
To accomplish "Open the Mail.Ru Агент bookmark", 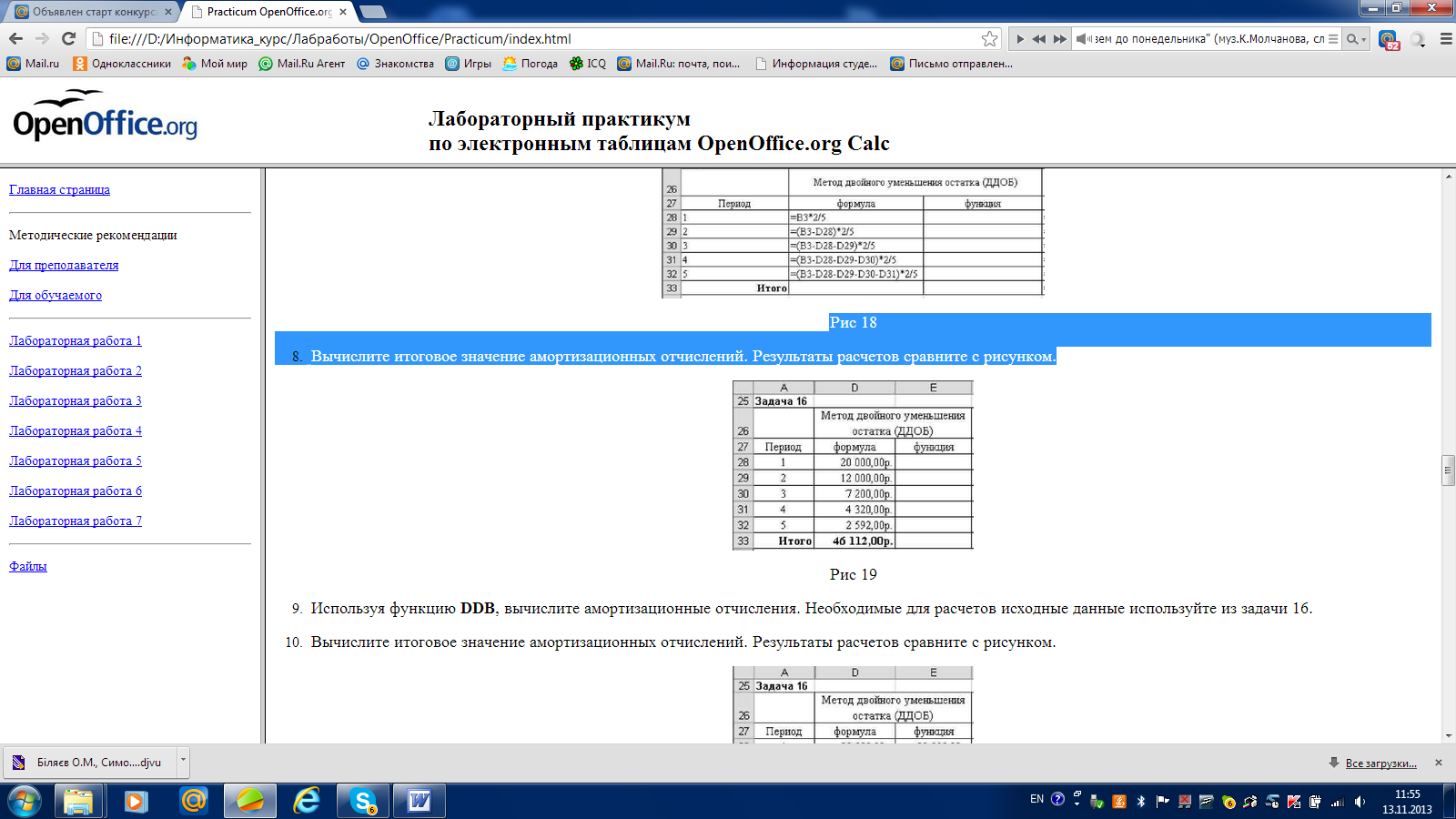I will [302, 64].
